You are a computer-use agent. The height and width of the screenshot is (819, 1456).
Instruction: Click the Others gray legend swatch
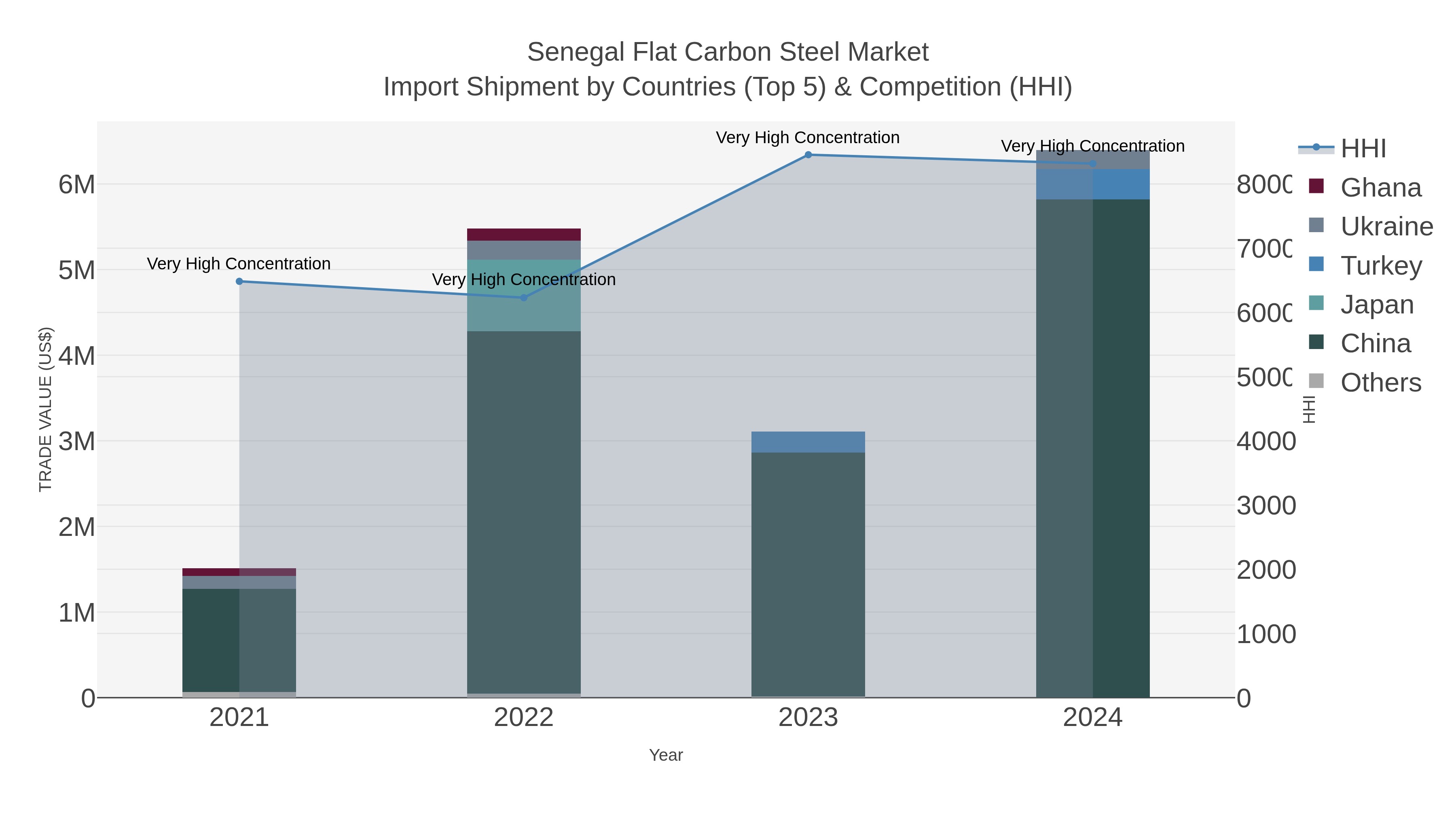tap(1316, 381)
